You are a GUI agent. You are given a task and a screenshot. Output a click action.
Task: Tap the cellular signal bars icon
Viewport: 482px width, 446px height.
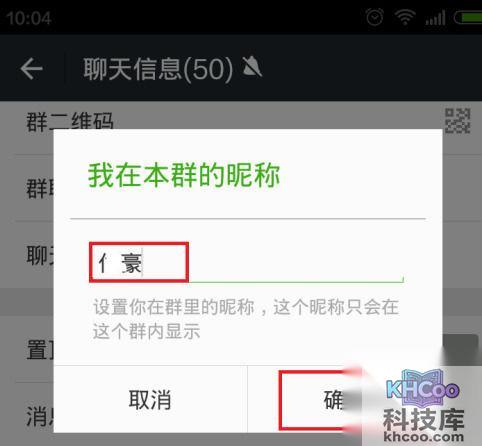pyautogui.click(x=435, y=17)
